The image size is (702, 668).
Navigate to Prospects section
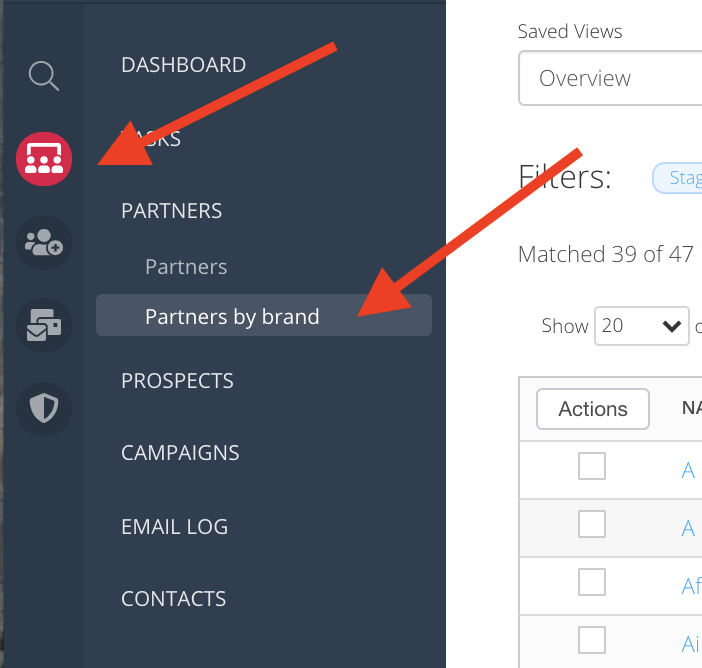(x=177, y=381)
